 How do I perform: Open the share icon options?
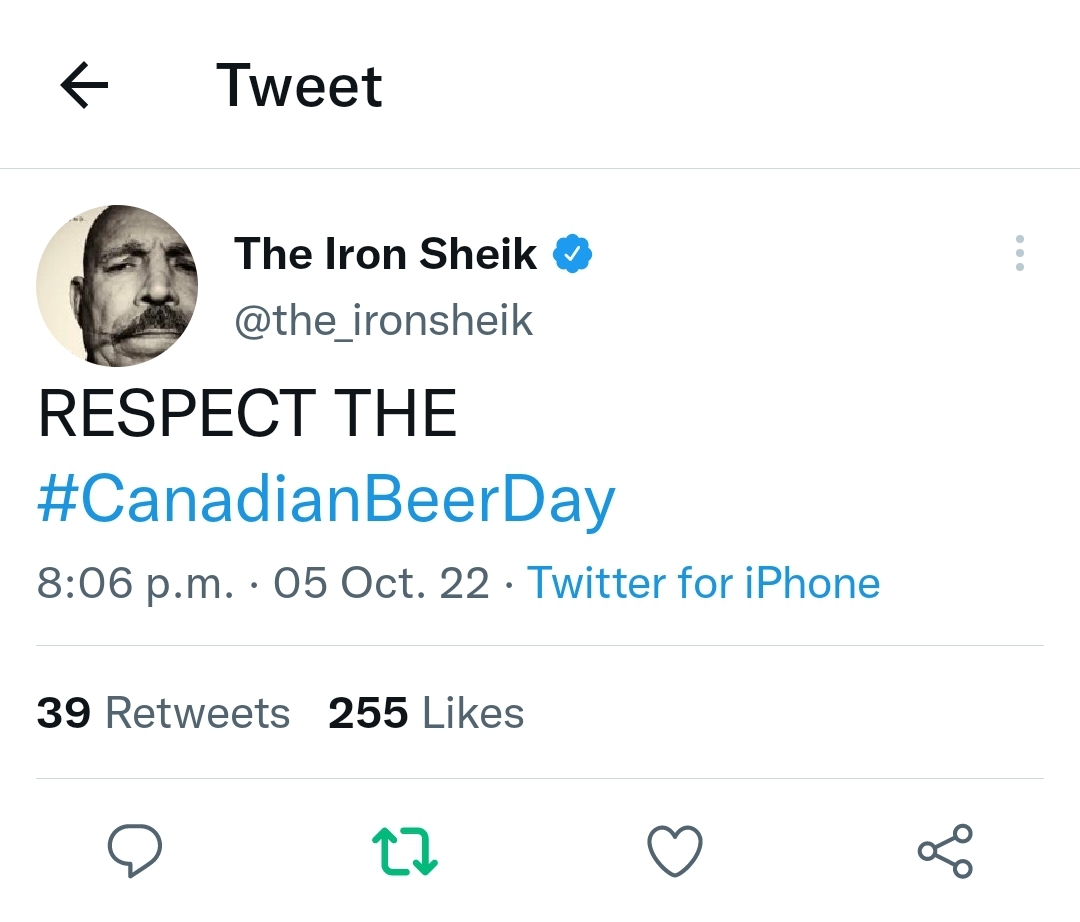click(945, 851)
